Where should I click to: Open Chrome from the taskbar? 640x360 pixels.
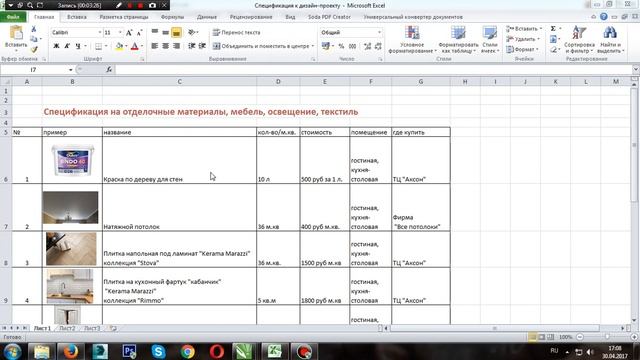[x=187, y=351]
